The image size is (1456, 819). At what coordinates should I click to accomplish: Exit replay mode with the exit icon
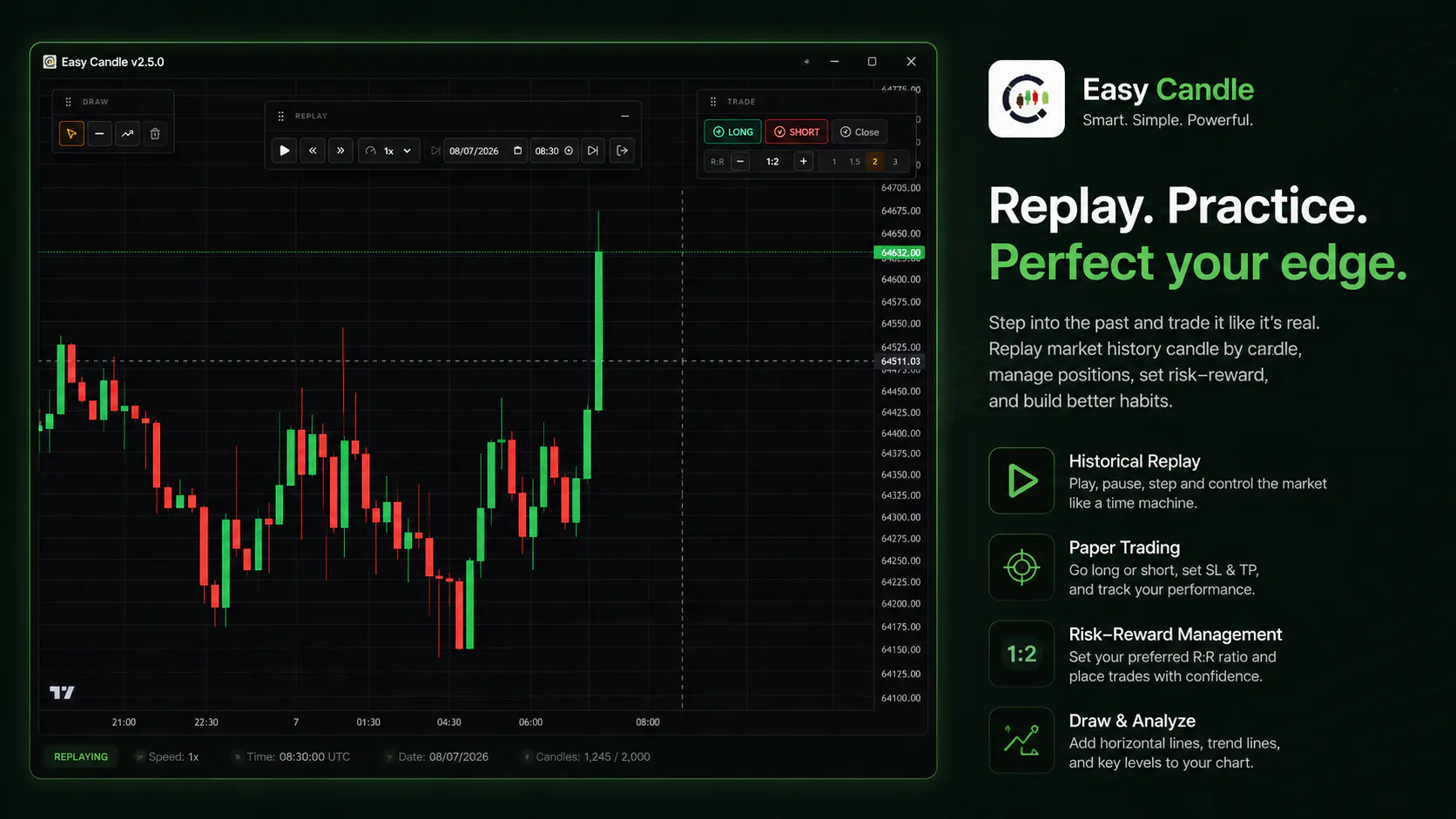pos(622,151)
